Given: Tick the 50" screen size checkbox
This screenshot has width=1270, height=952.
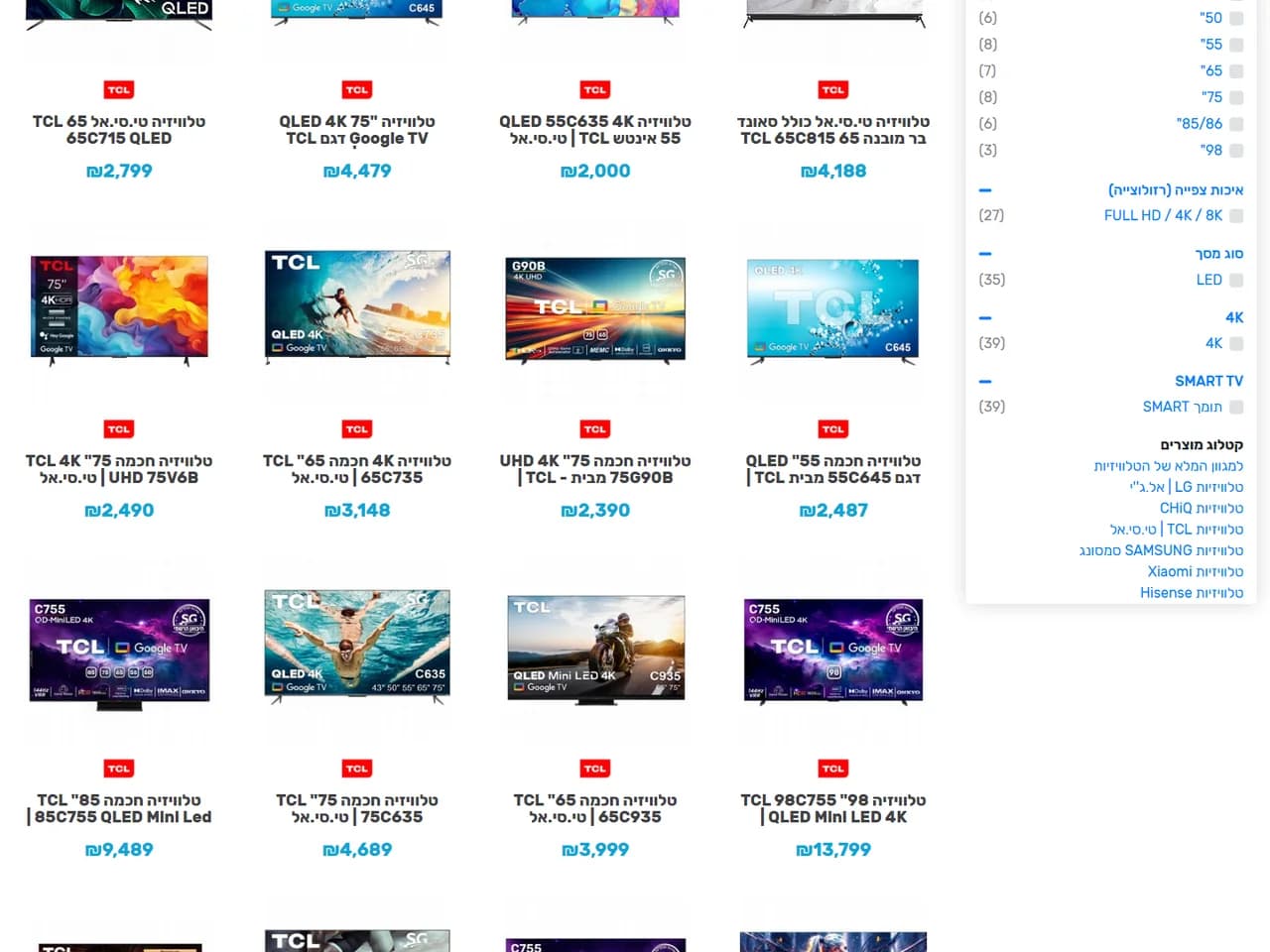Looking at the screenshot, I should [1236, 18].
